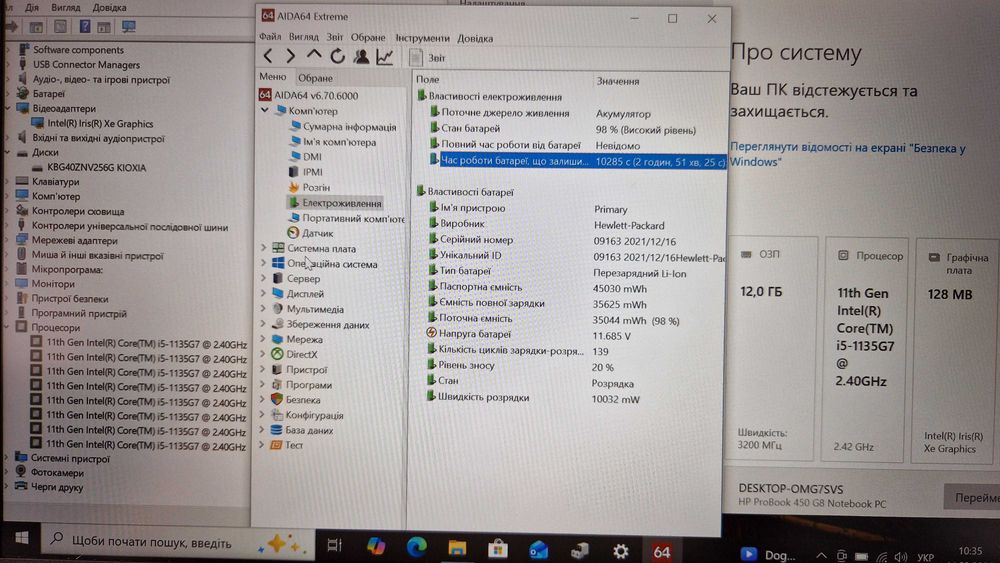
Task: Open the Windows Security details link
Action: pos(848,154)
